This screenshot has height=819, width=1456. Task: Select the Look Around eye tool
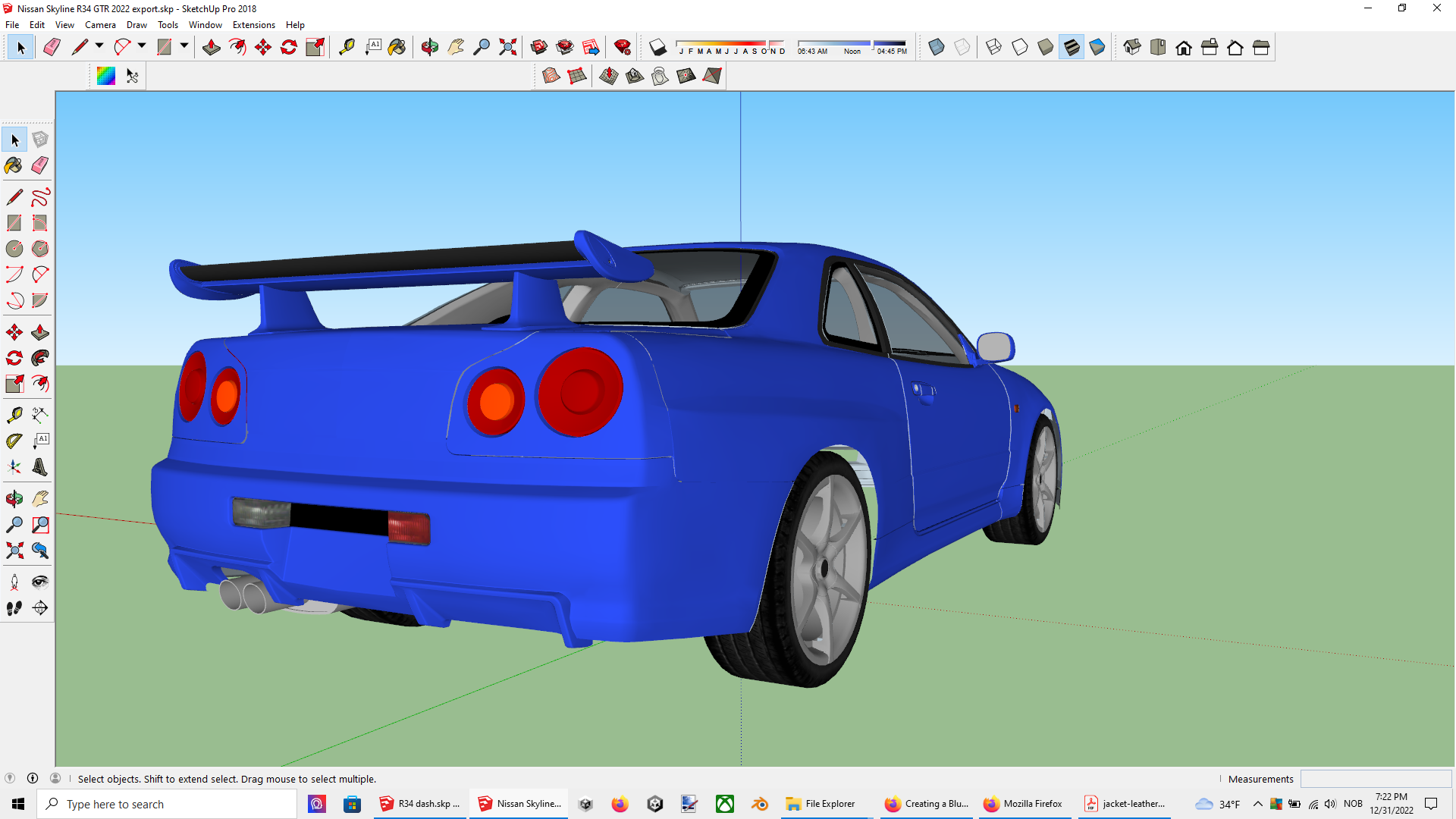(40, 582)
